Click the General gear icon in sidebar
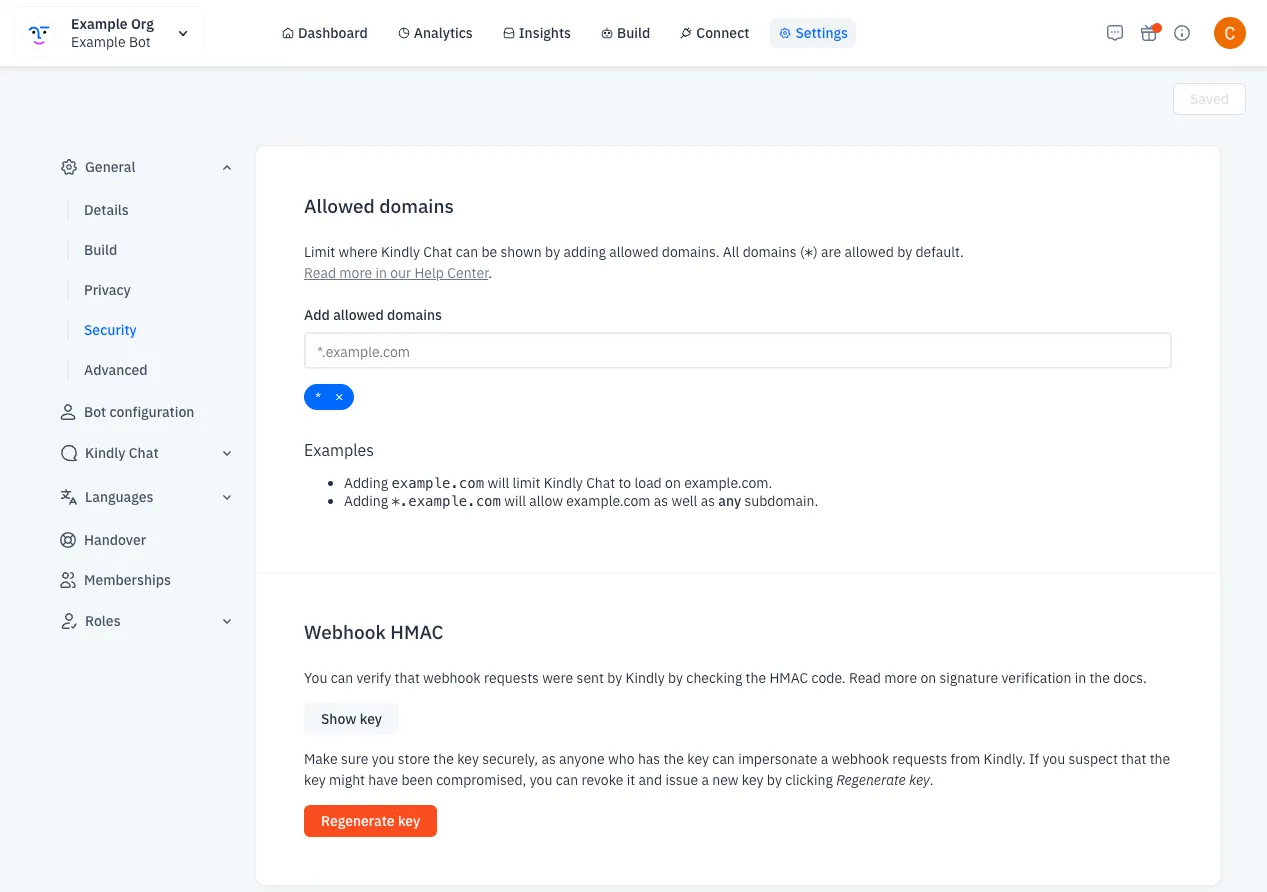The image size is (1267, 892). 68,167
